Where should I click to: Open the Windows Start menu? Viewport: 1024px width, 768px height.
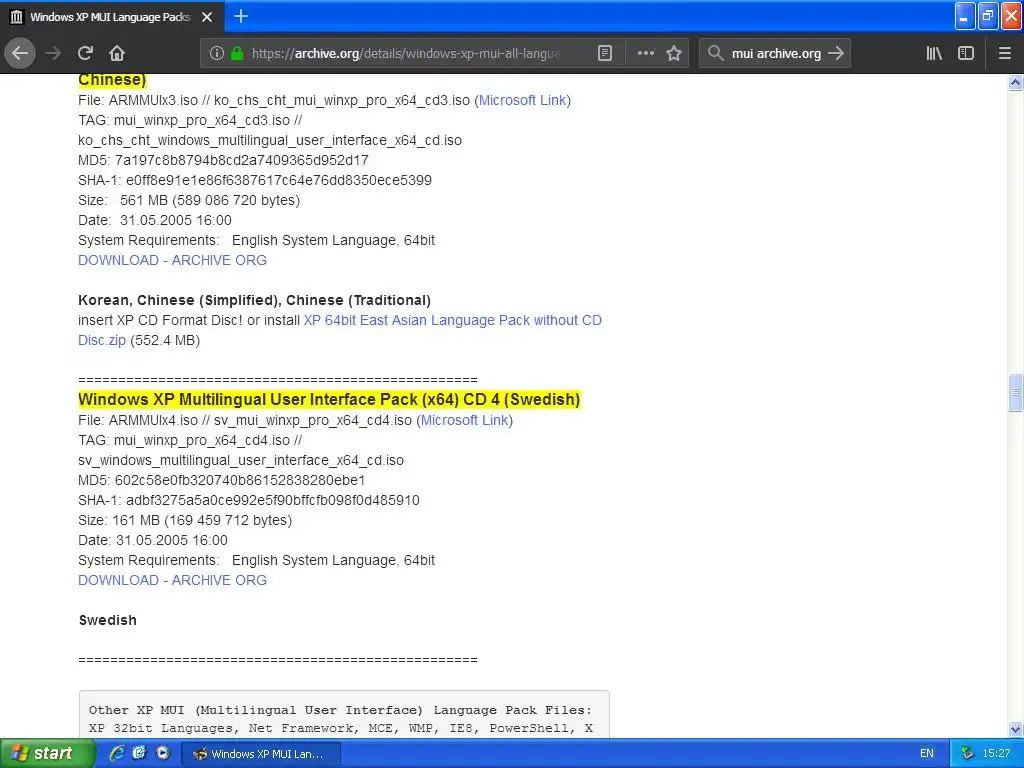coord(47,754)
